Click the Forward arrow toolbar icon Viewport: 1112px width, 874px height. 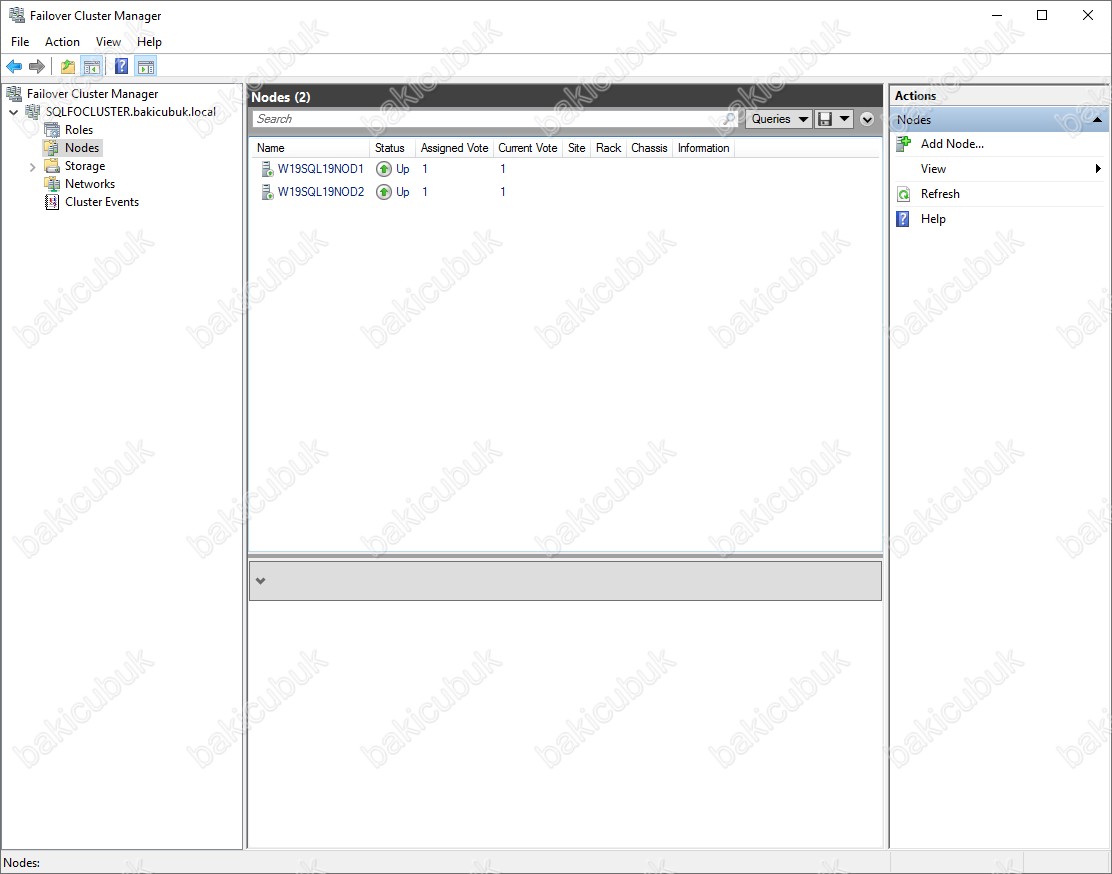coord(37,67)
